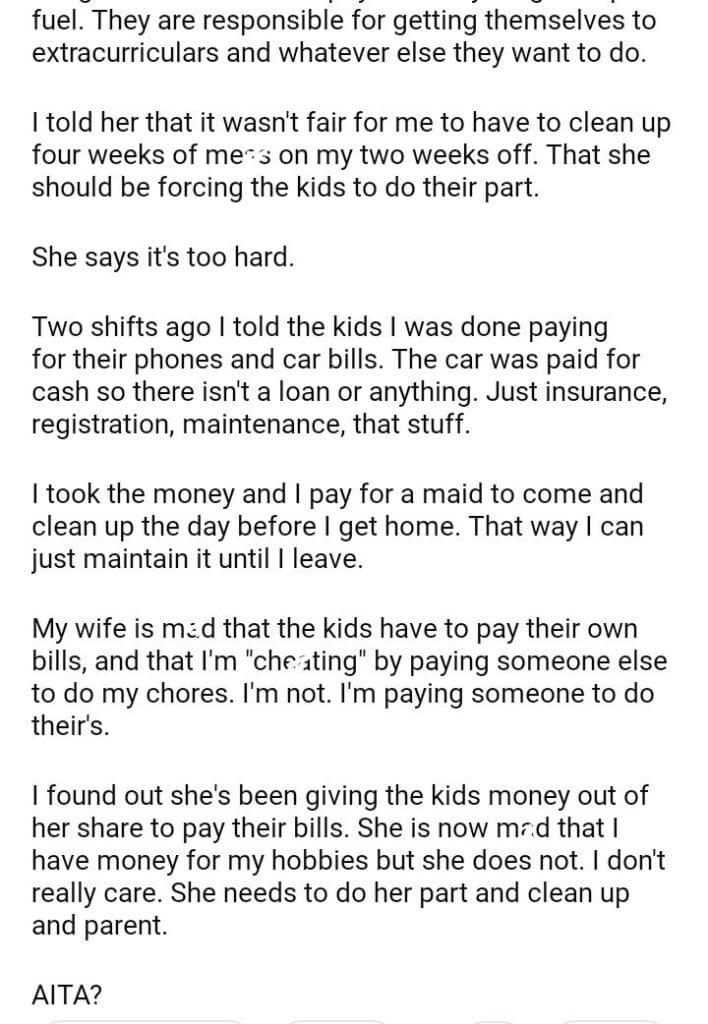Click the line "She says it's too hard."
This screenshot has height=1024, width=708.
[164, 258]
